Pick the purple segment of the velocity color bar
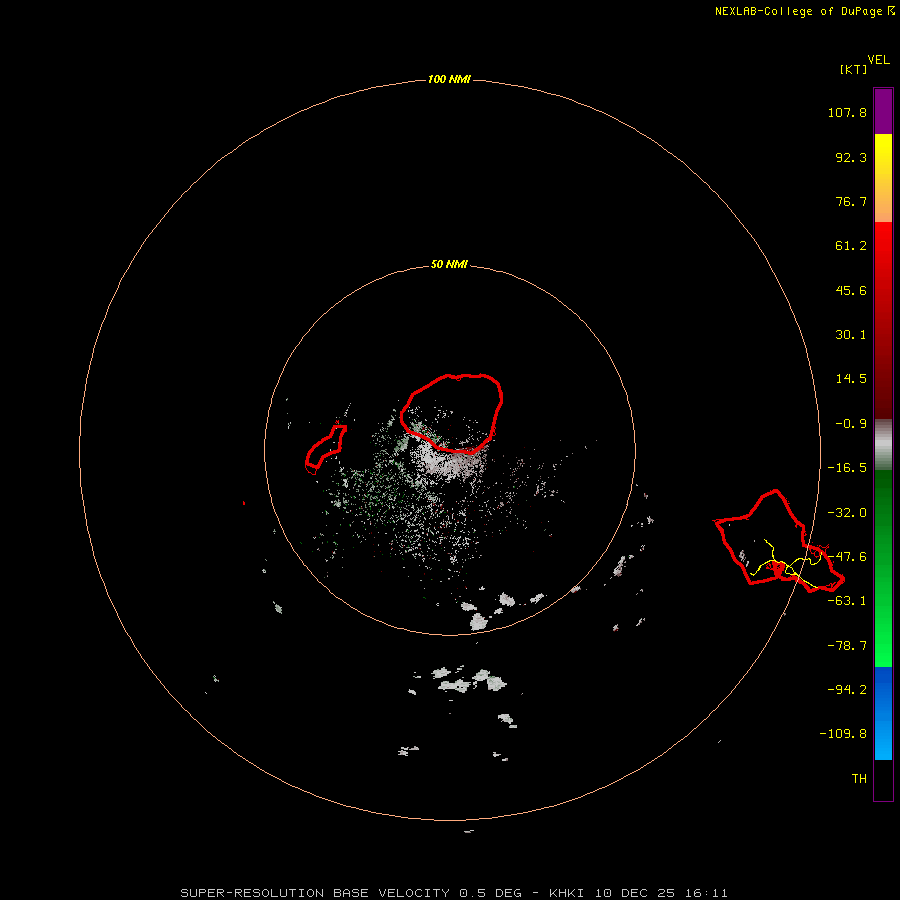Screen dimensions: 900x900 883,111
